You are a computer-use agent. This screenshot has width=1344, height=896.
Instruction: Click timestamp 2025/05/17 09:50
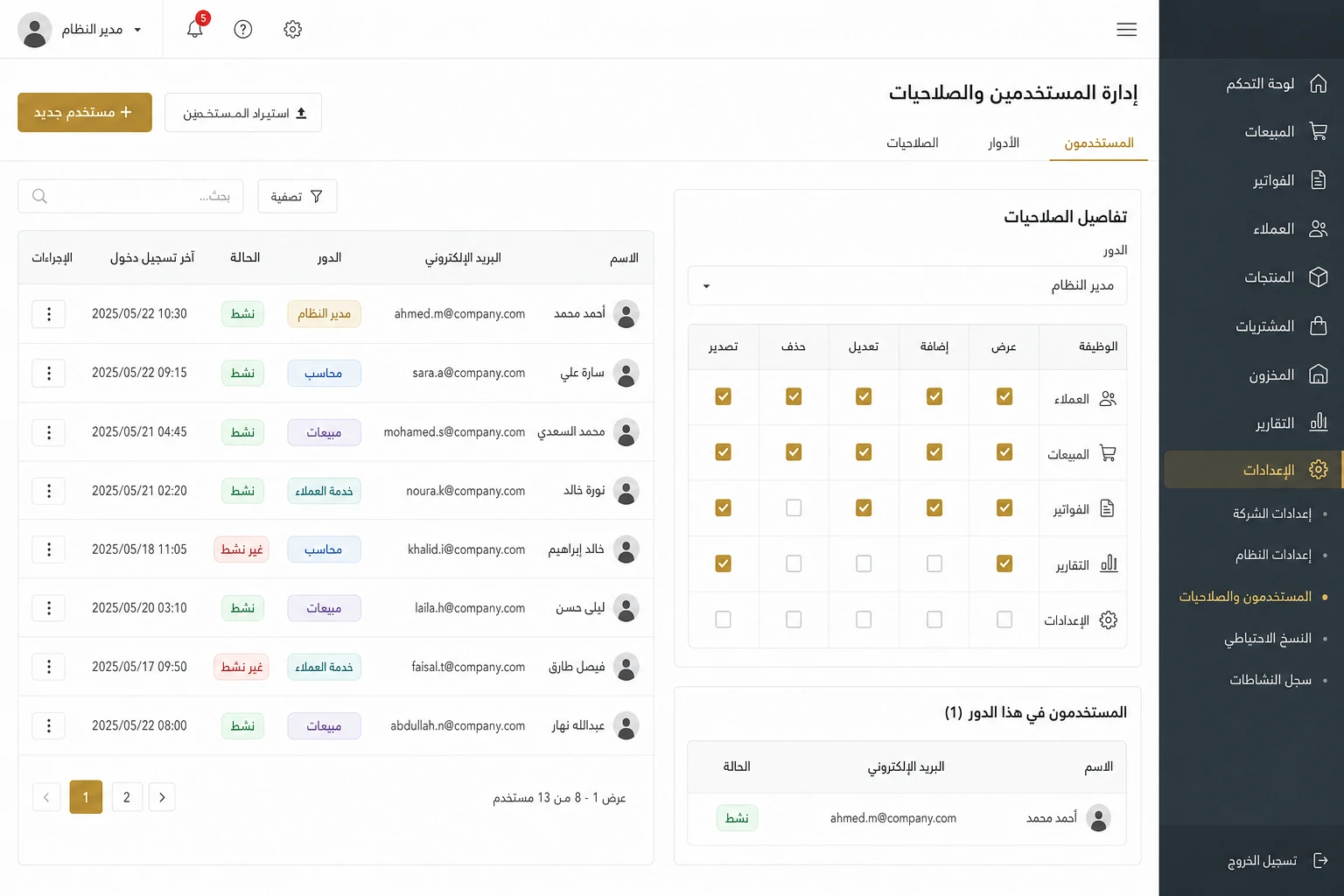coord(139,667)
